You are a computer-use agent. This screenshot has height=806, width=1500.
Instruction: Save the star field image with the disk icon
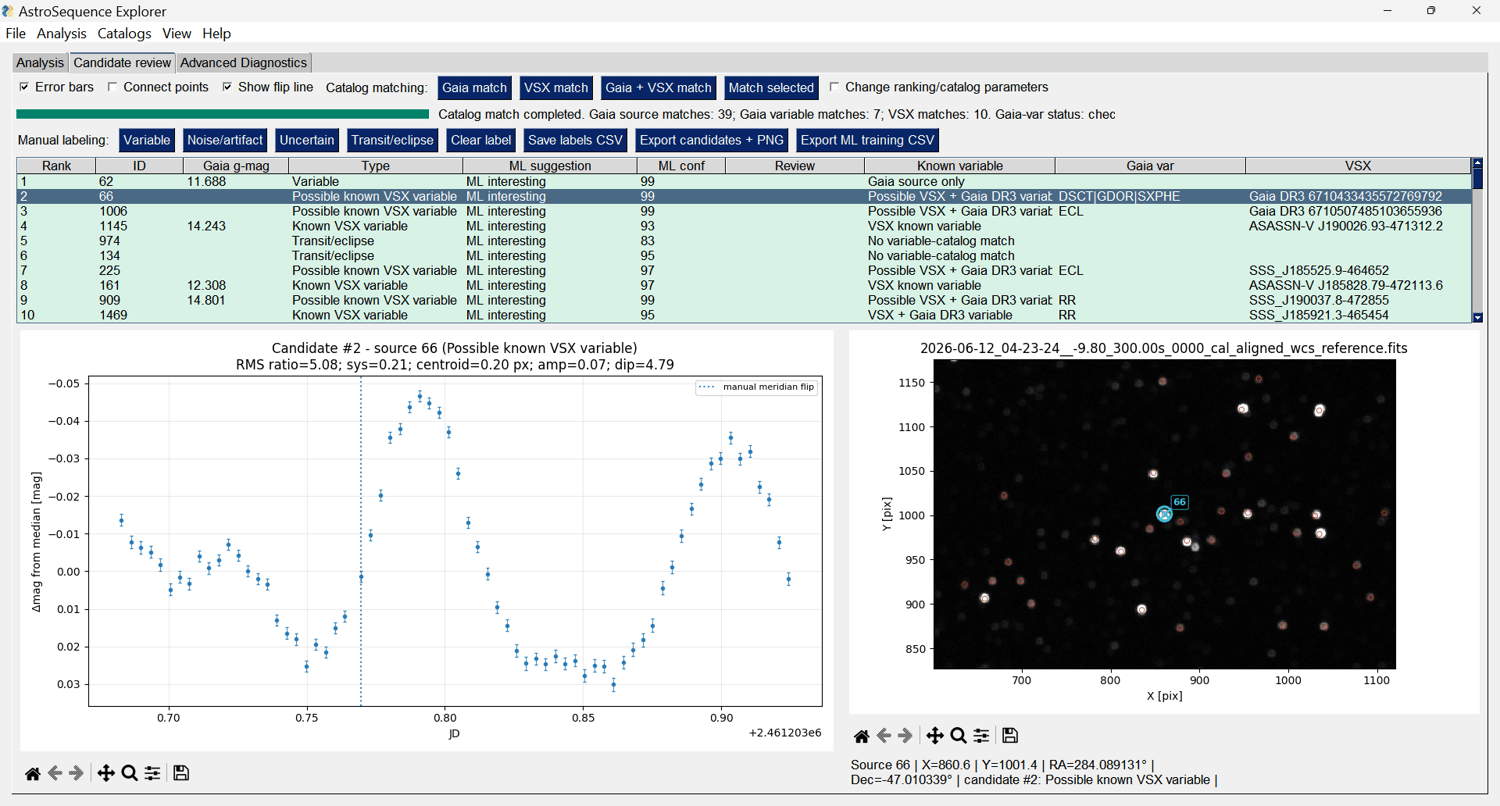(1010, 736)
